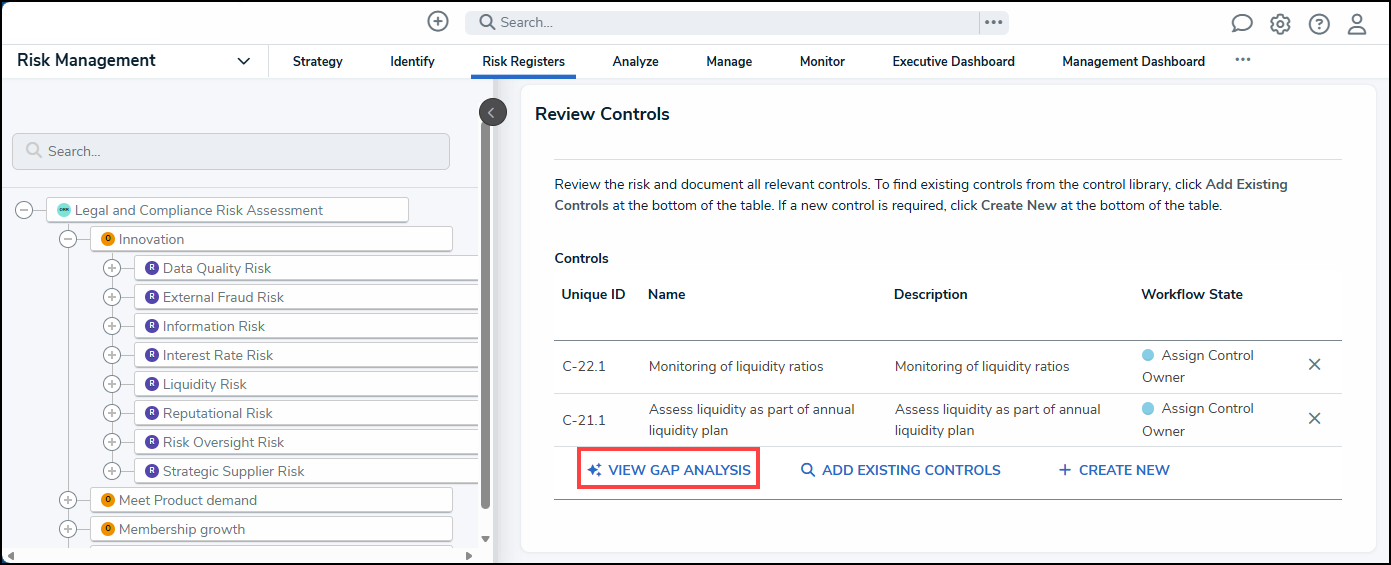
Task: Open the settings gear icon
Action: click(1280, 24)
